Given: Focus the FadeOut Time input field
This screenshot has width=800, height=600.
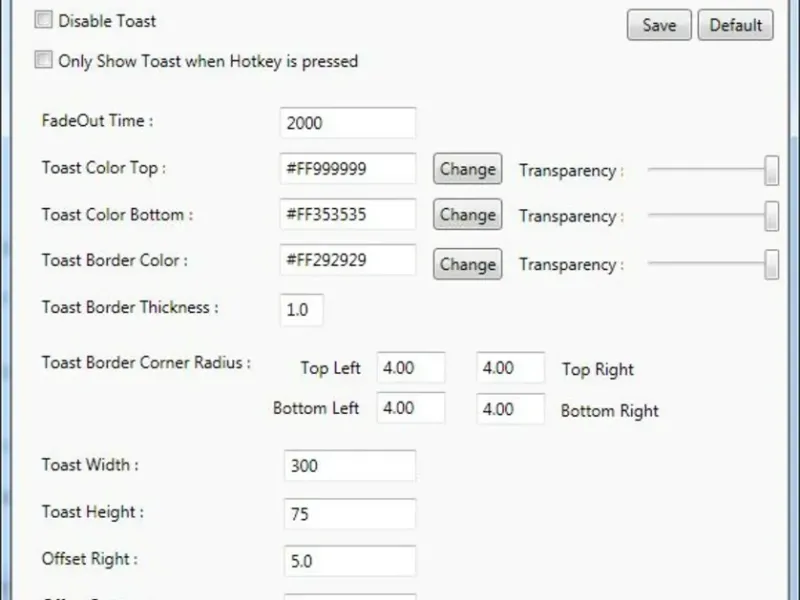Looking at the screenshot, I should (x=347, y=123).
